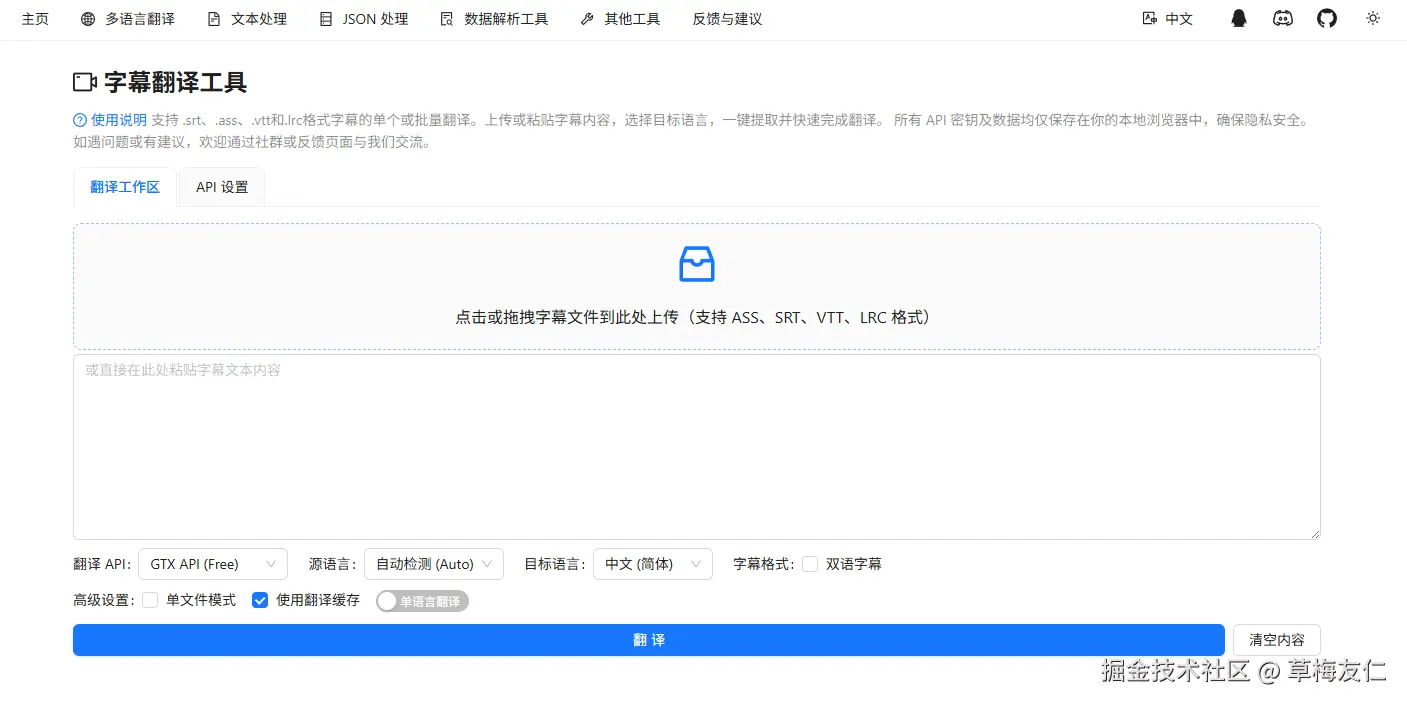Click the globe icon of 多语言翻译
Screen dimensions: 1407x705
point(88,19)
